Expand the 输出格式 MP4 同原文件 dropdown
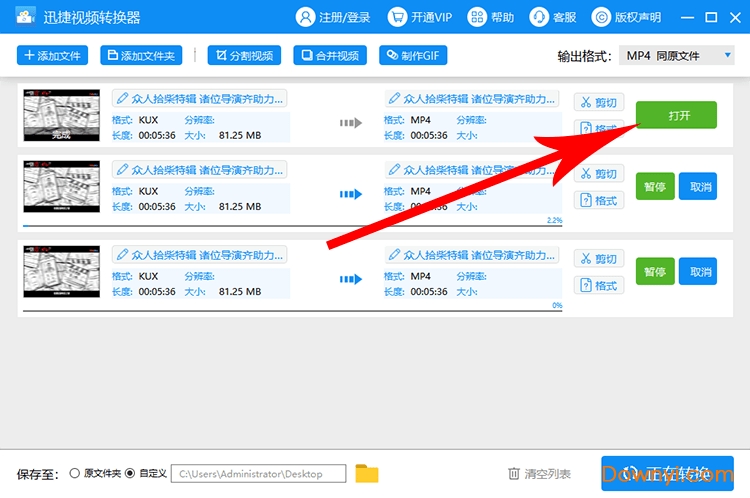 click(676, 55)
